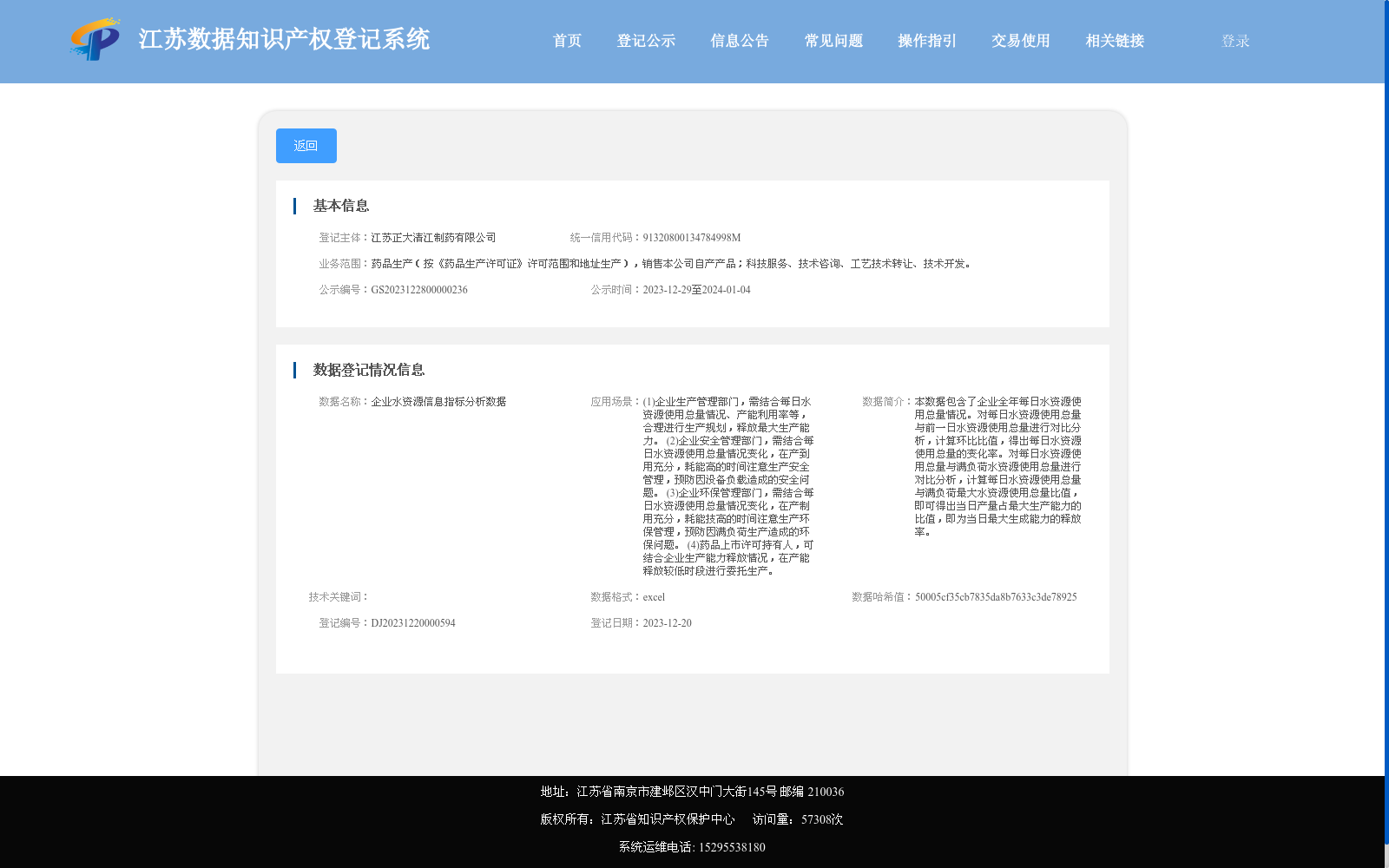Click the 技术关键词 label
The image size is (1389, 868).
[339, 597]
